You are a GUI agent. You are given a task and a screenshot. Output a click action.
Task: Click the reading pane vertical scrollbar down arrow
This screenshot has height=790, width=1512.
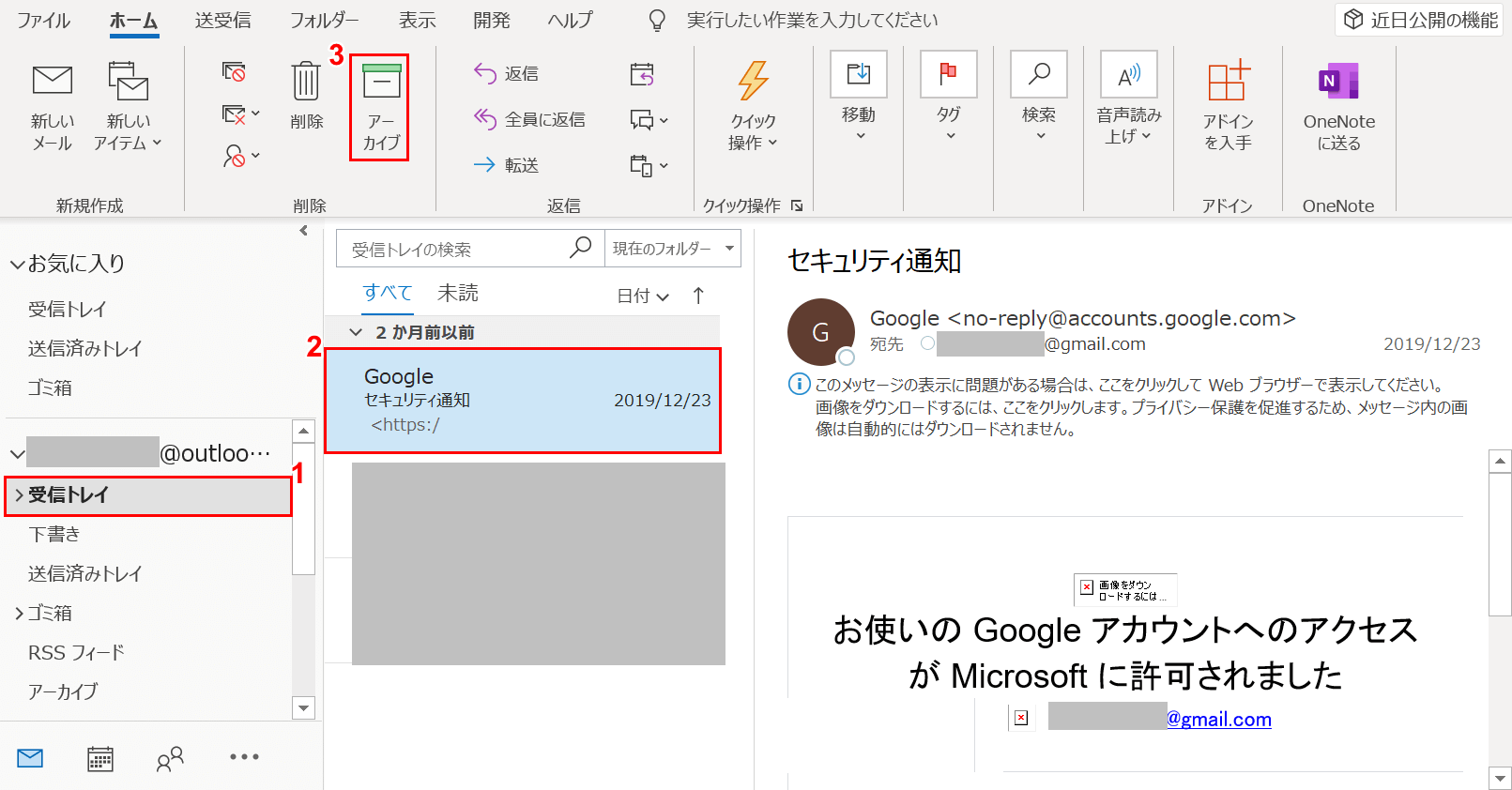point(1500,778)
